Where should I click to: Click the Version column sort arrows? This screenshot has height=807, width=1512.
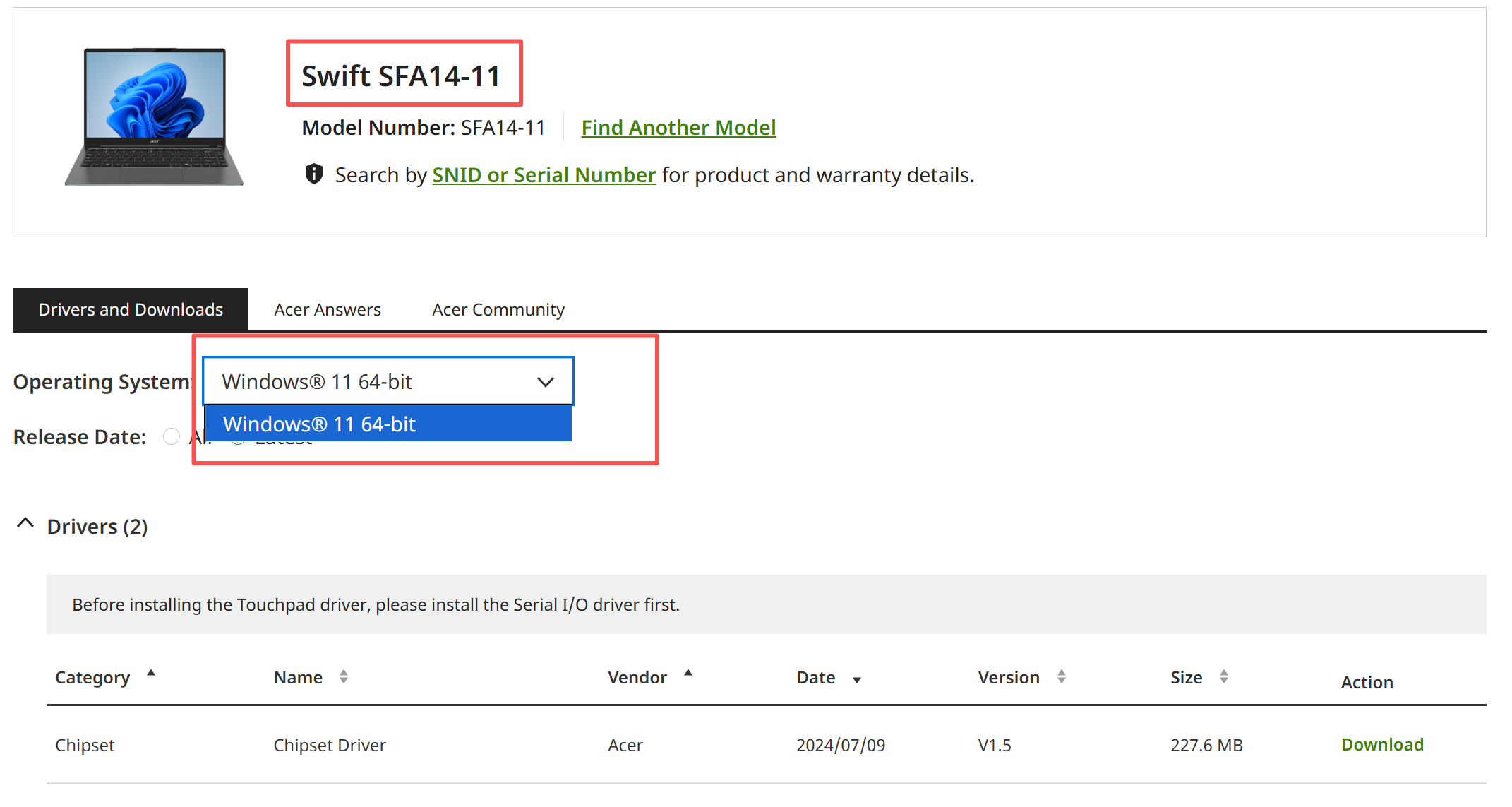tap(1062, 677)
